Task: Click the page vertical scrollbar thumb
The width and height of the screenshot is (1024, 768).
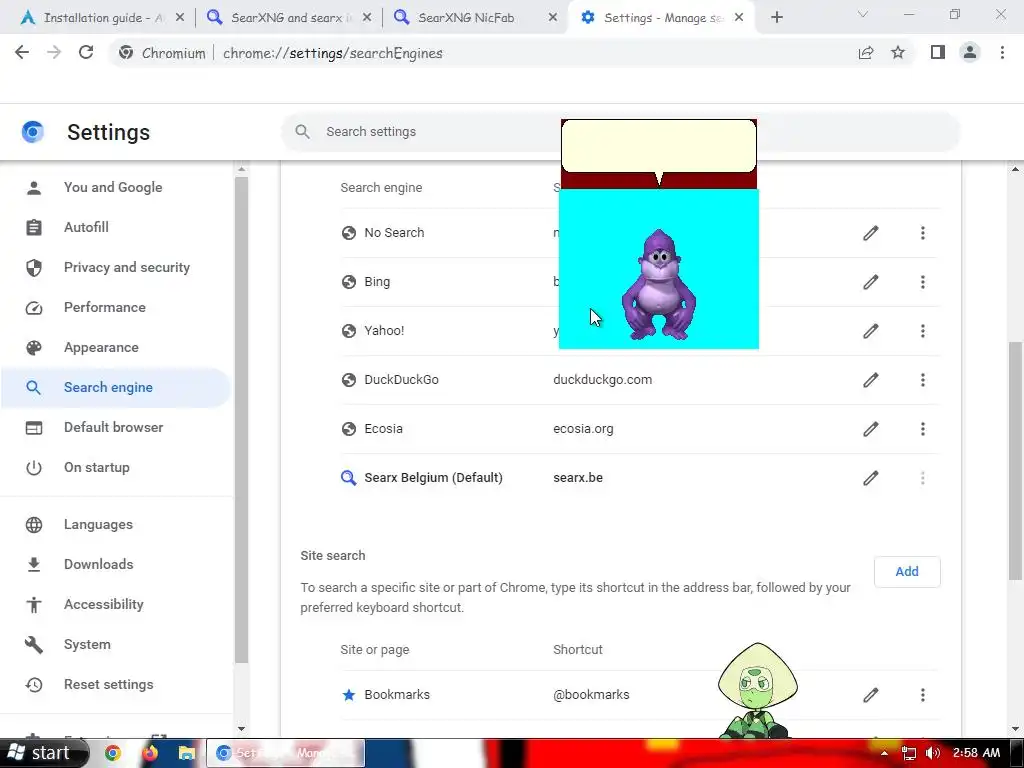Action: [x=1015, y=460]
